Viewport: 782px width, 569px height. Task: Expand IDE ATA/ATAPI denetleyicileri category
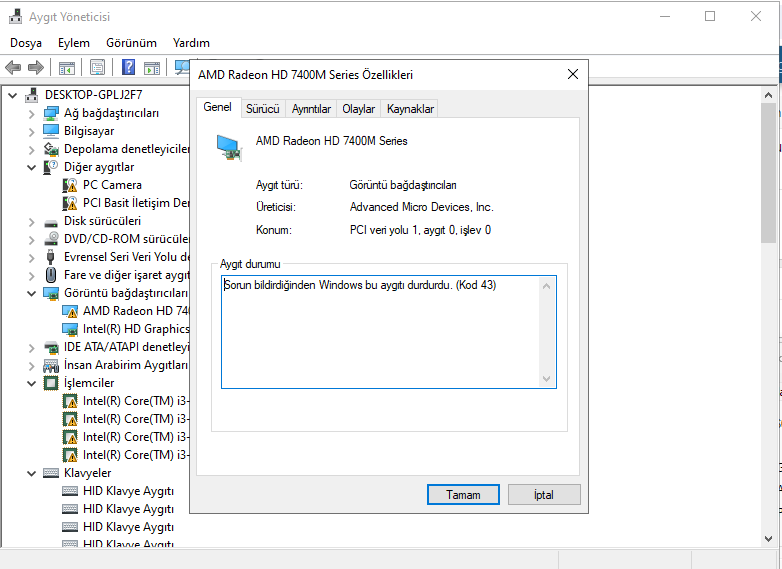(x=31, y=348)
